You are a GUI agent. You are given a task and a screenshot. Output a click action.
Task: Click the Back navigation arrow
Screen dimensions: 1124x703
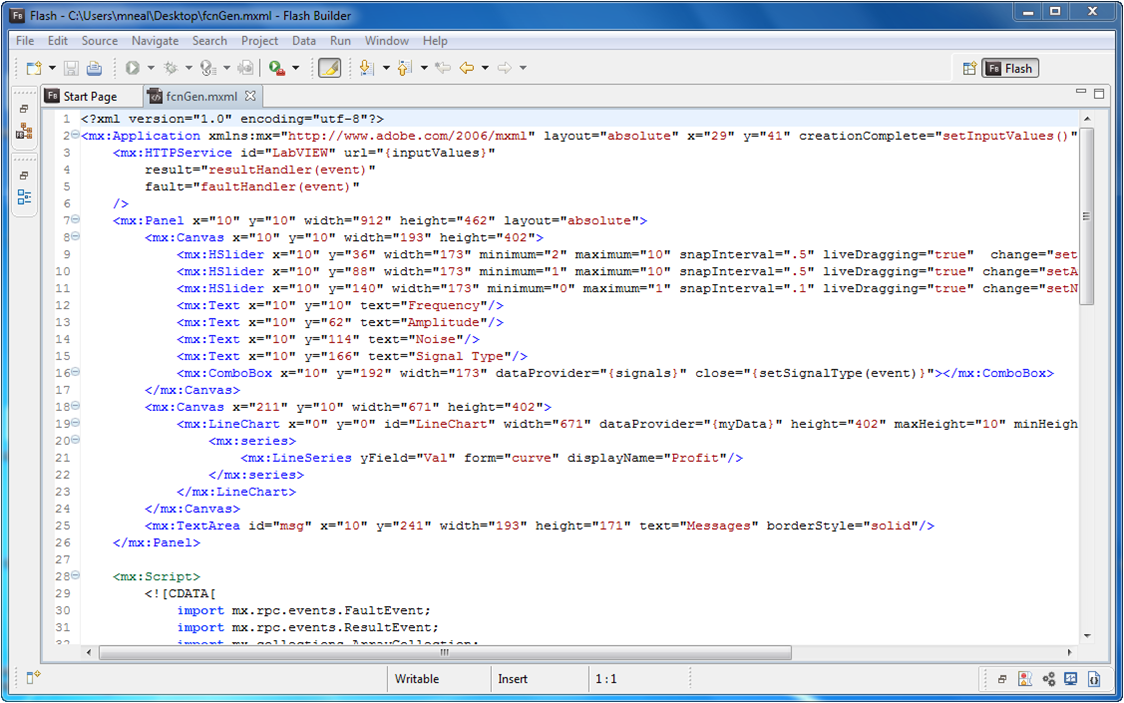point(466,68)
